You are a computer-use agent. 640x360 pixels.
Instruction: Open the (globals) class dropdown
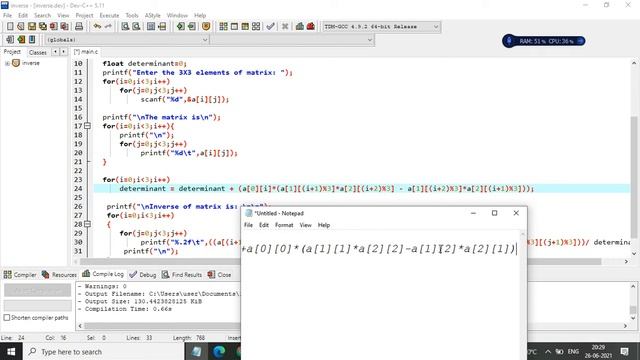tap(127, 40)
